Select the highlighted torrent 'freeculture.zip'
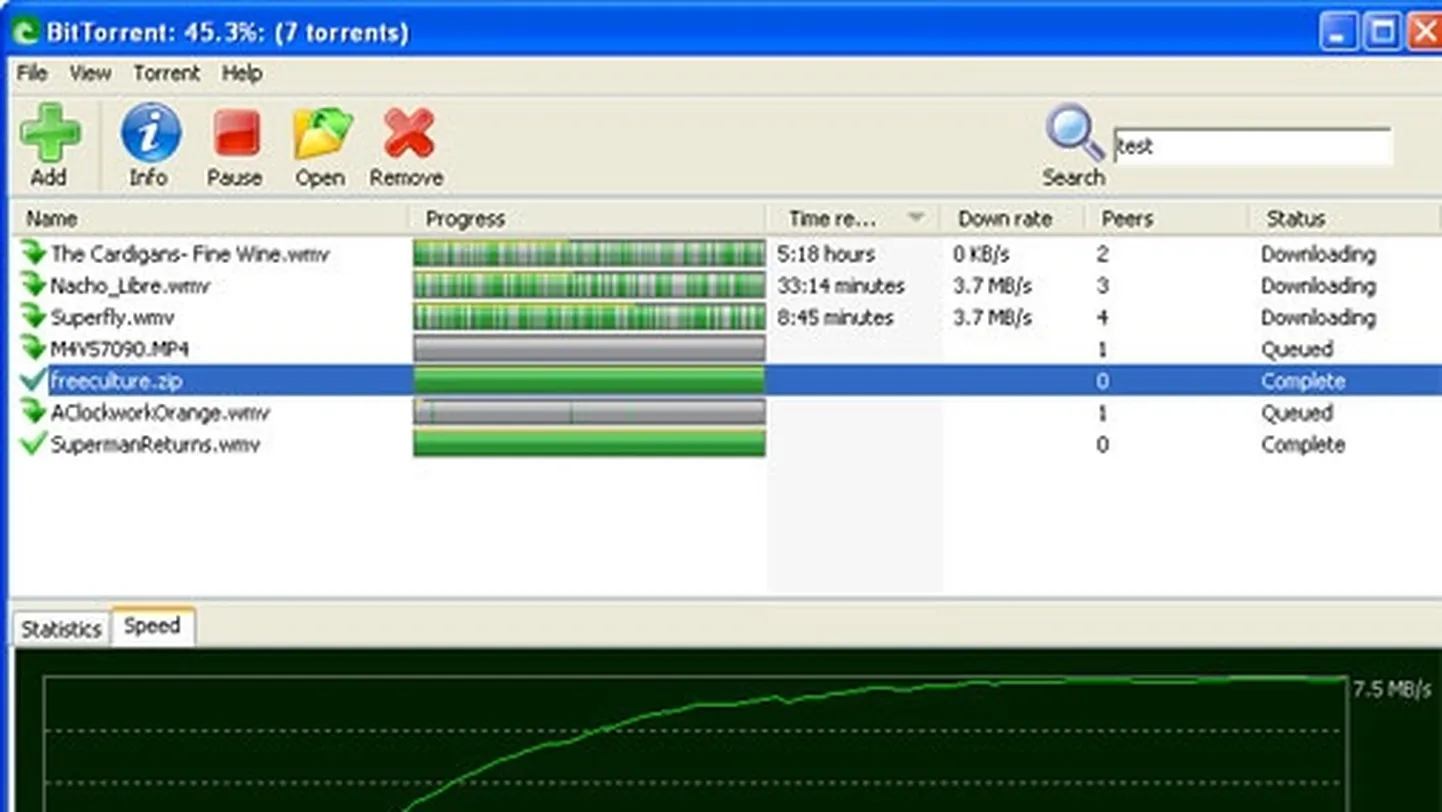The height and width of the screenshot is (812, 1442). pyautogui.click(x=116, y=380)
